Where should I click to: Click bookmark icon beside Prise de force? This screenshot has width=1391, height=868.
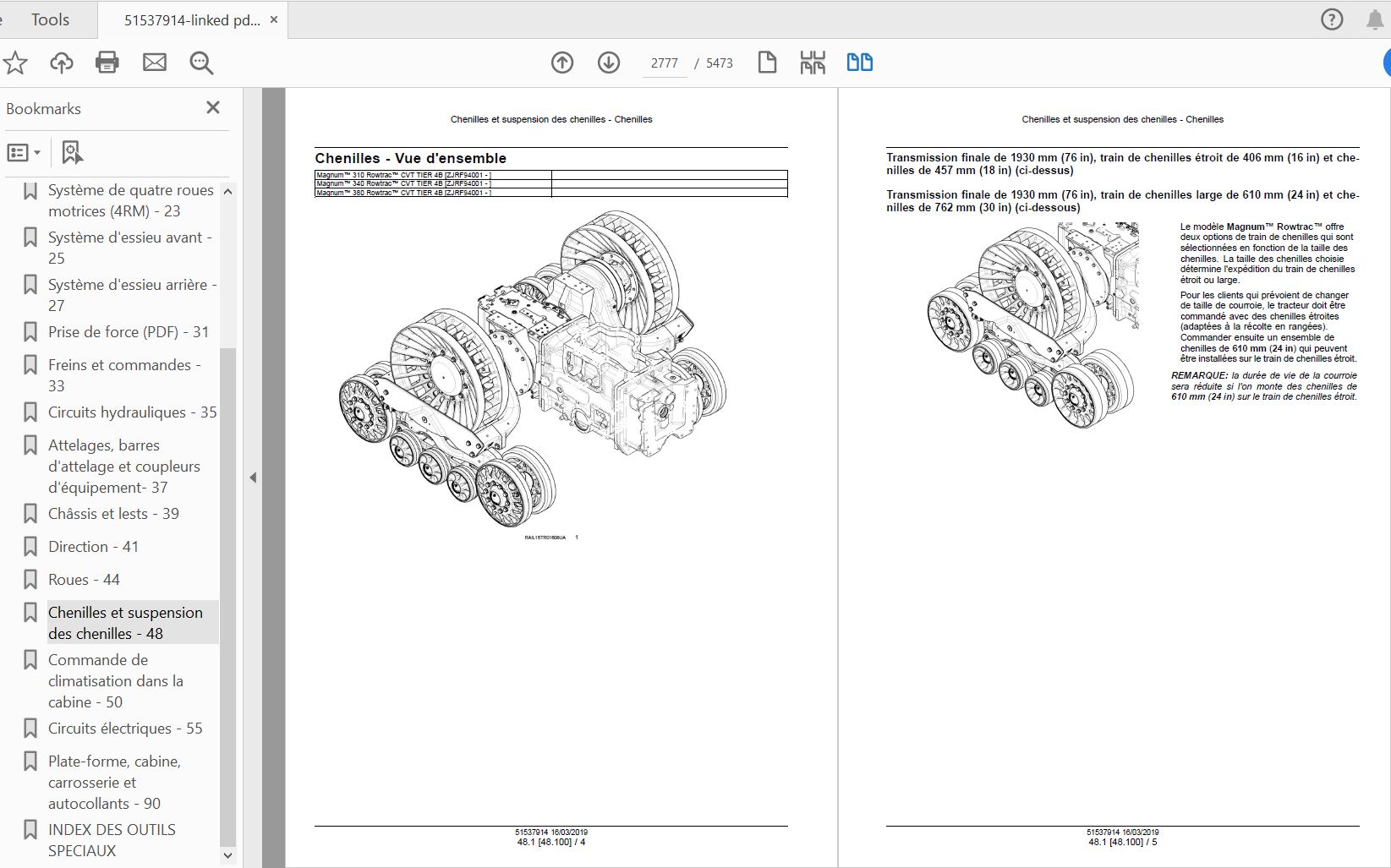pyautogui.click(x=30, y=332)
